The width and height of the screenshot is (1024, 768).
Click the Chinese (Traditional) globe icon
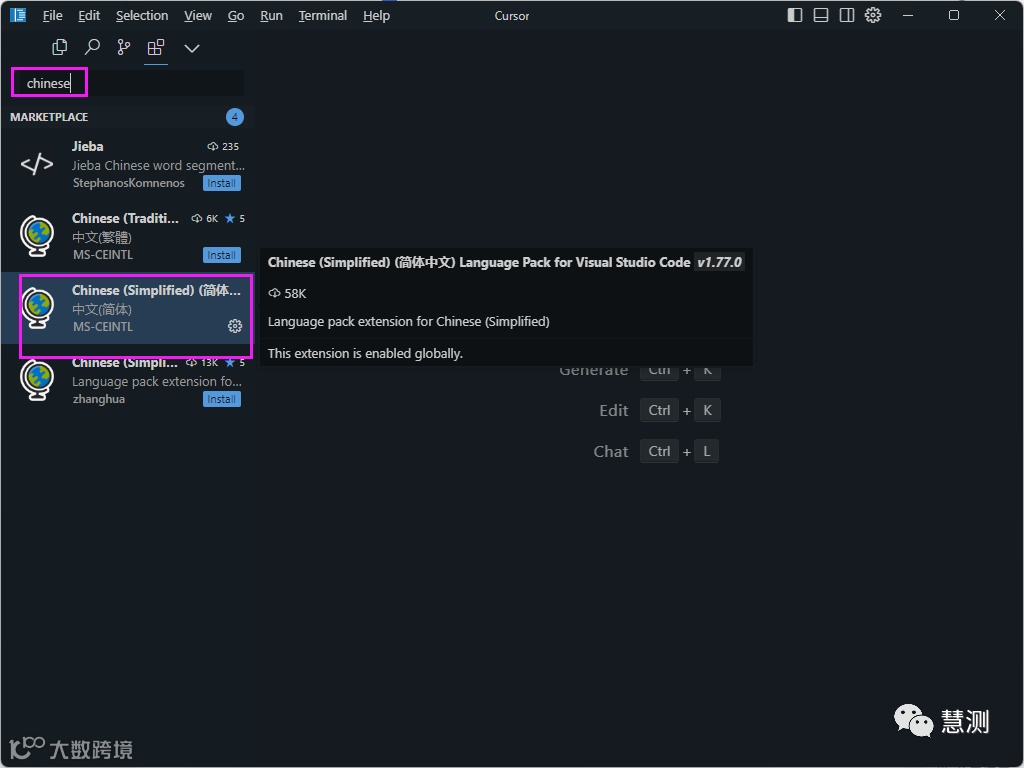(37, 236)
